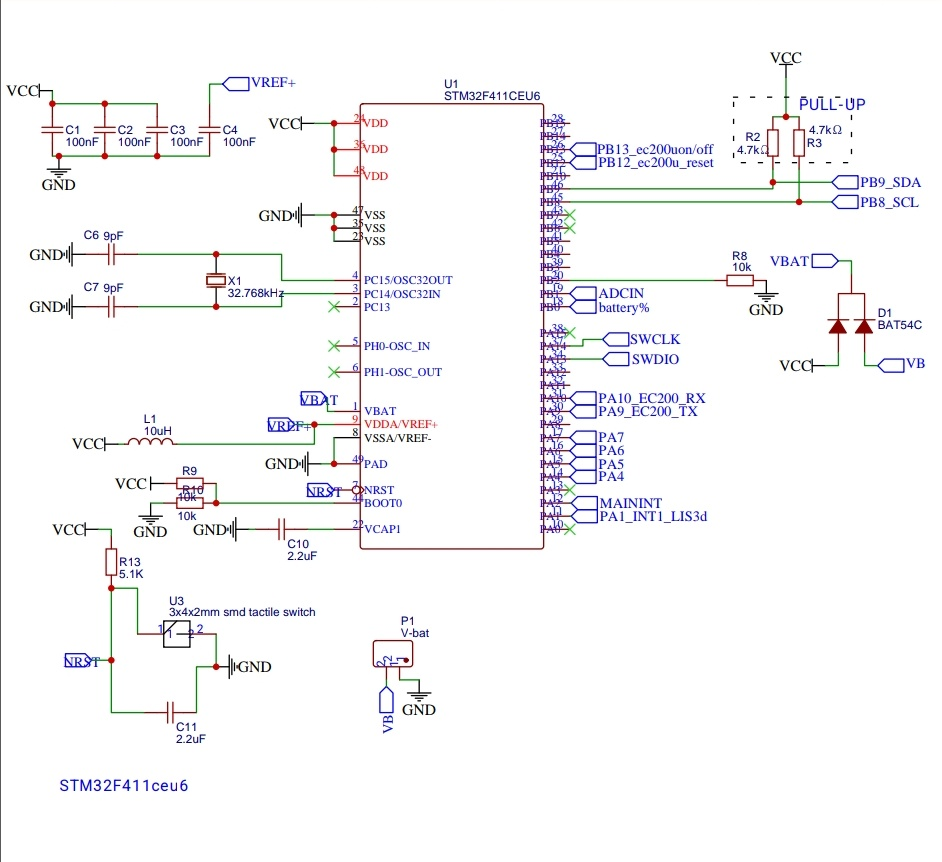Select resistor R13 5.1K symbol

coord(111,562)
